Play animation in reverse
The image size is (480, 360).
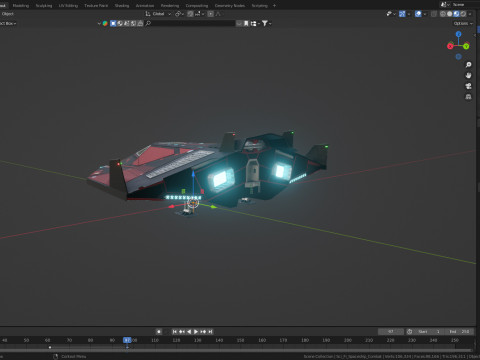[189, 332]
